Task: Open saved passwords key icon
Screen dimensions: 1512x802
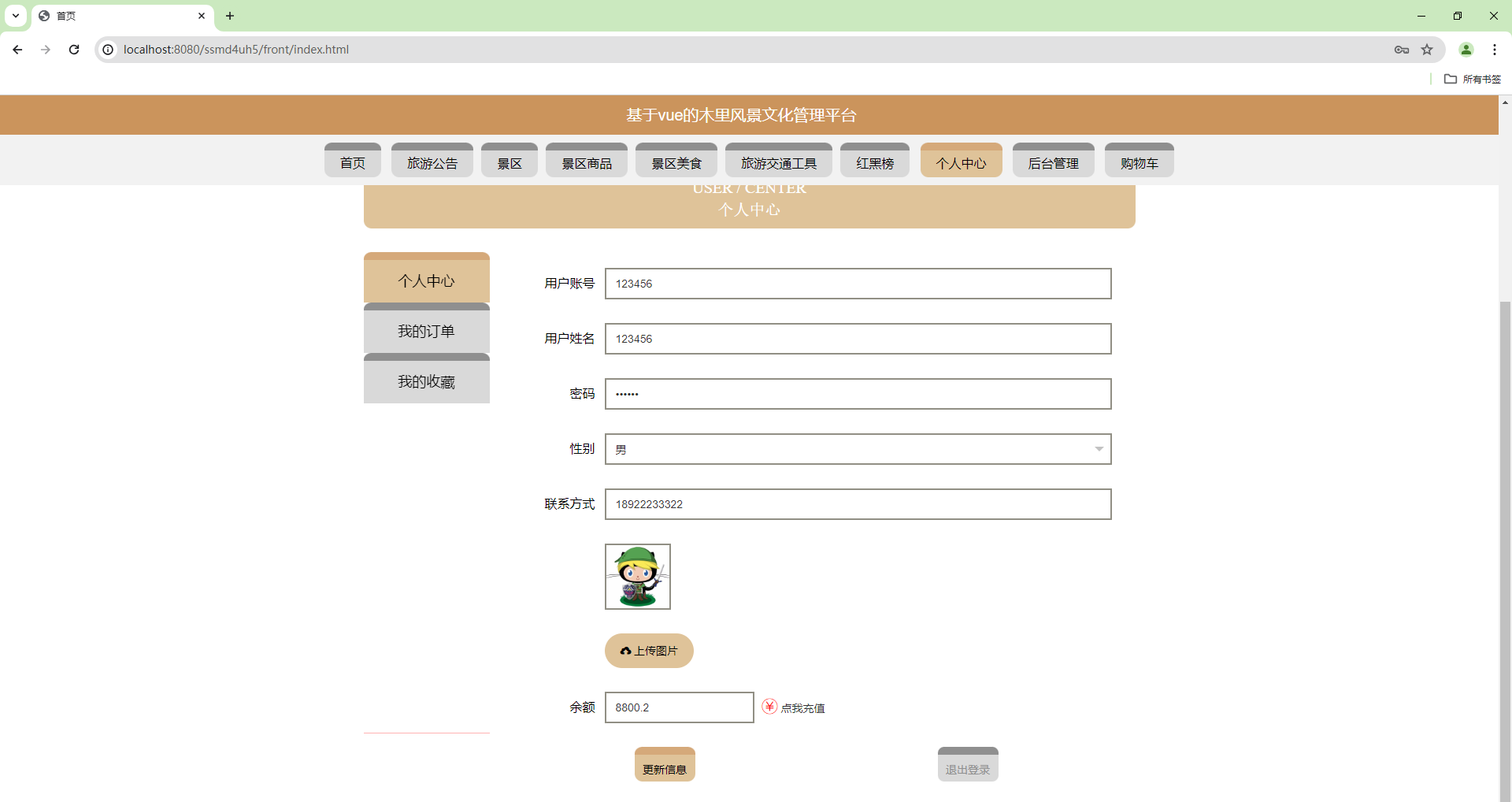Action: [x=1402, y=50]
